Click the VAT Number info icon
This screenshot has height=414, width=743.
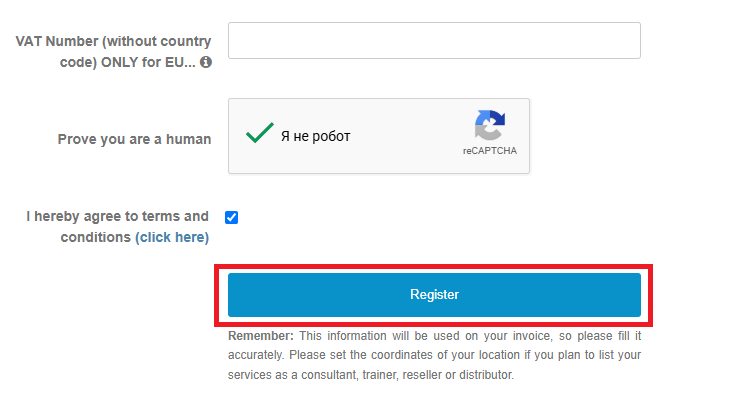pos(206,62)
